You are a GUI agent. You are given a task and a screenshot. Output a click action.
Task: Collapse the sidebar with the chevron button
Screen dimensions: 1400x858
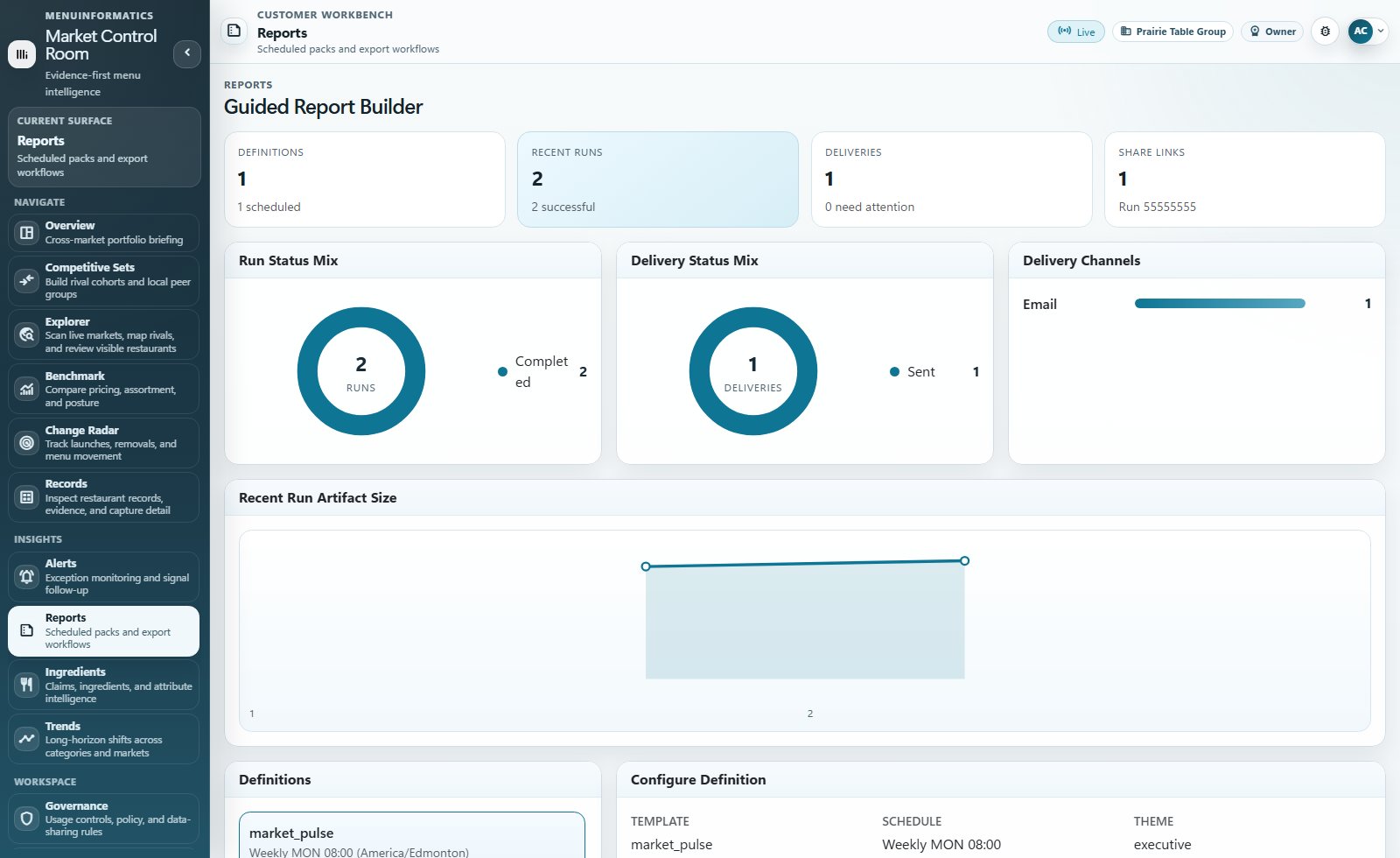click(x=187, y=53)
